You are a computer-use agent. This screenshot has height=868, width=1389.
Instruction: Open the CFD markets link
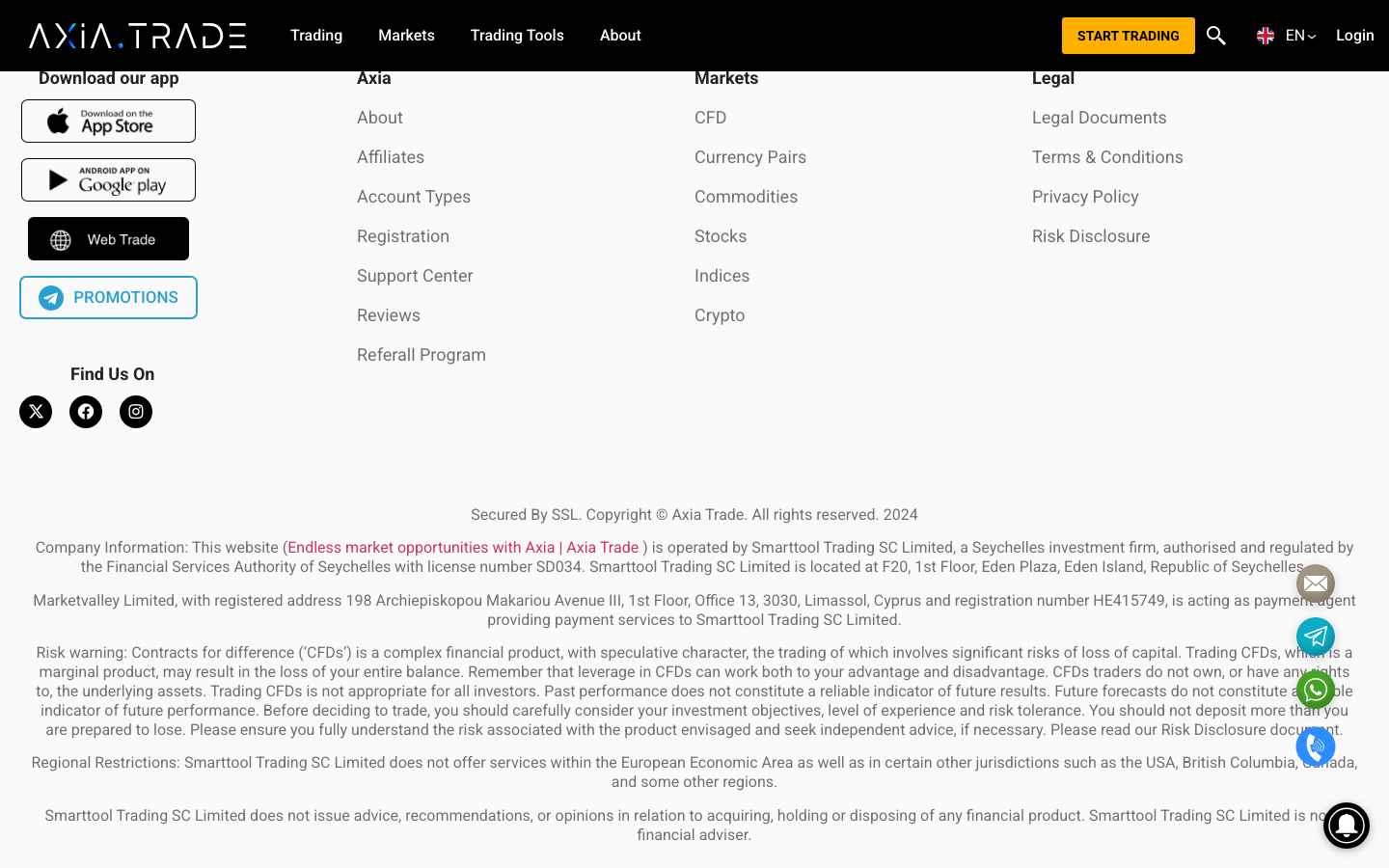coord(711,118)
